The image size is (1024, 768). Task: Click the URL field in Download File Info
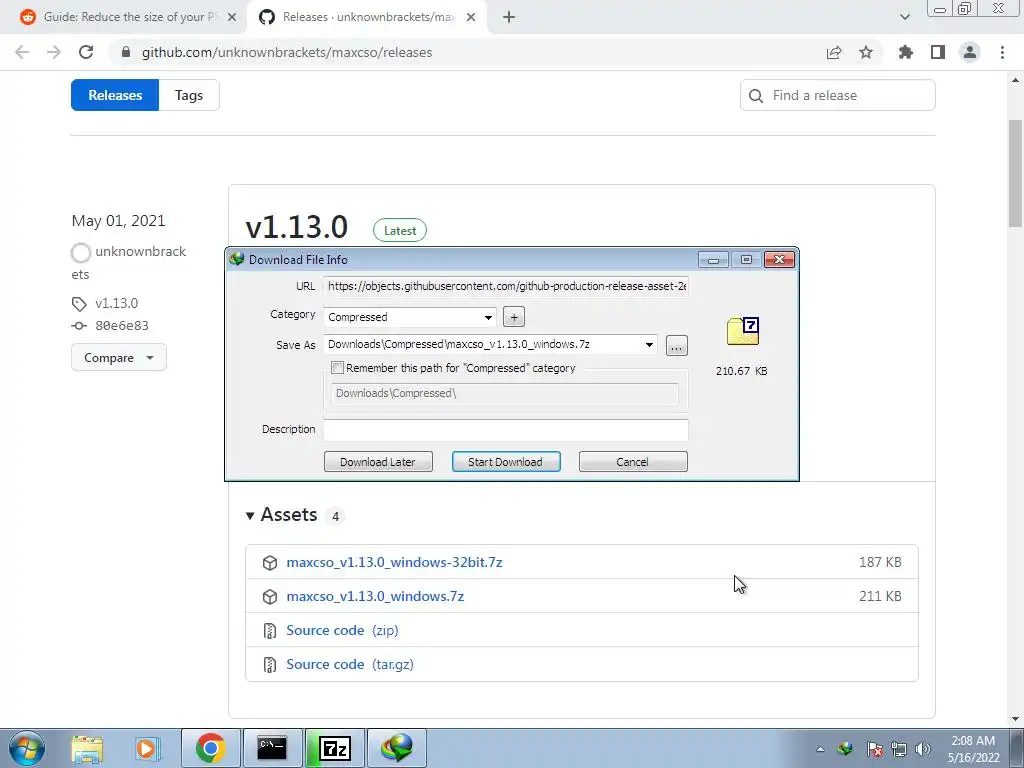click(506, 286)
